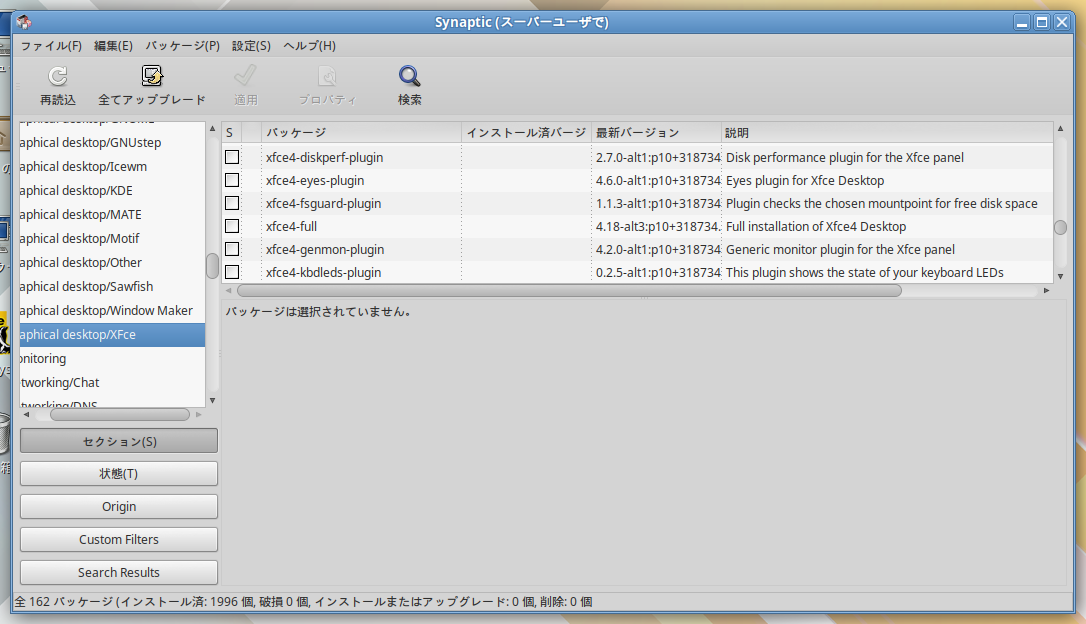Select the Graphical desktop/XFce section
The image size is (1086, 624).
(112, 335)
